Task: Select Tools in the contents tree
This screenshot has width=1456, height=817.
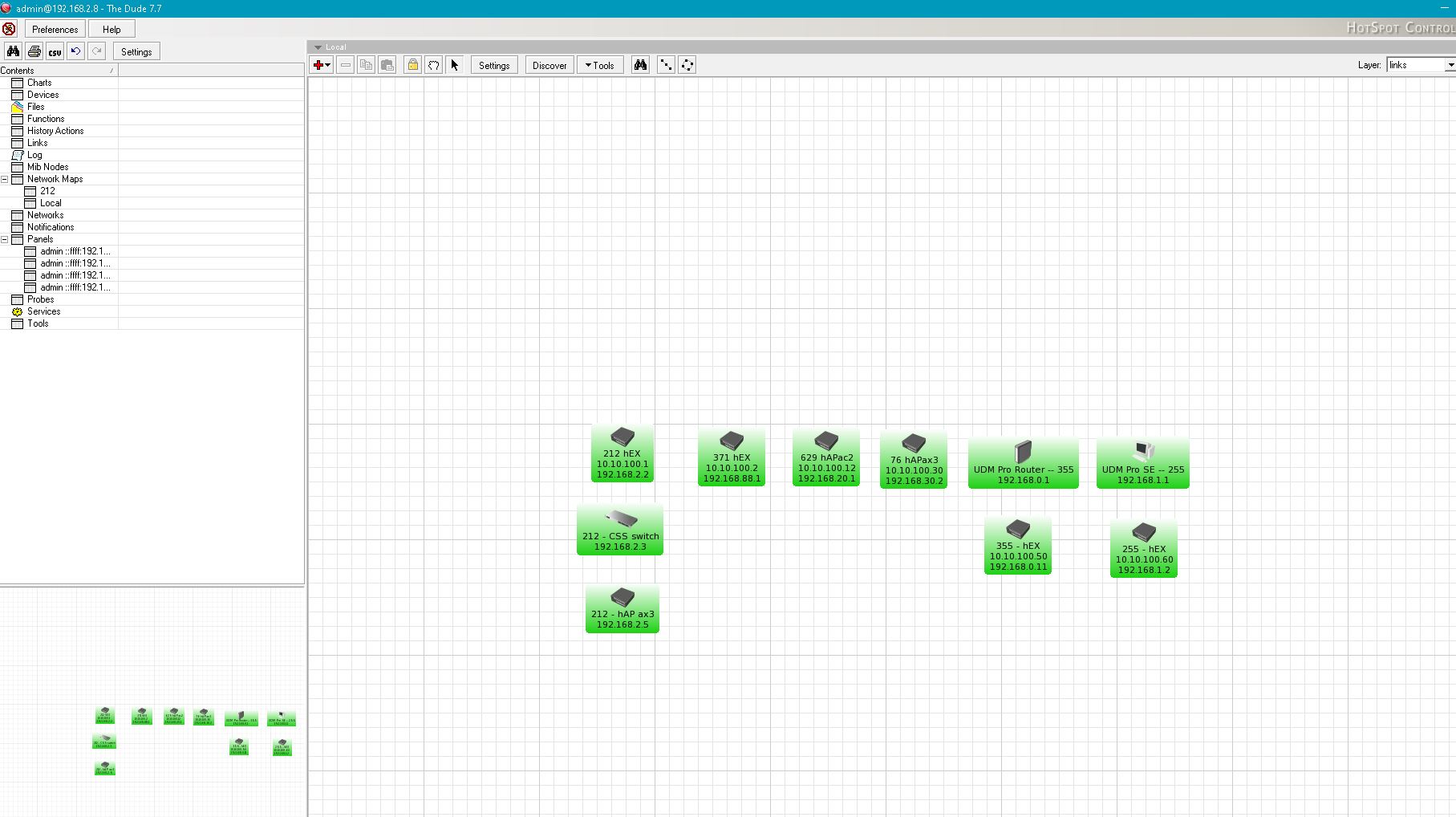Action: 38,323
